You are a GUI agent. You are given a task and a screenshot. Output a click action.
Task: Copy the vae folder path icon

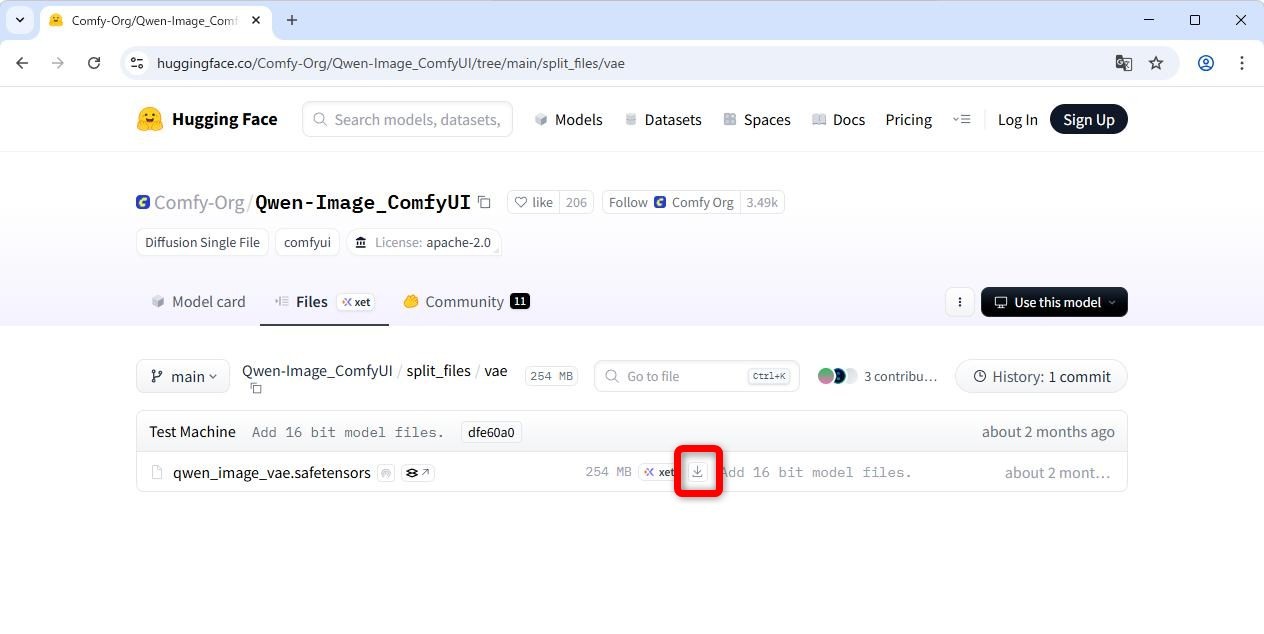(256, 388)
